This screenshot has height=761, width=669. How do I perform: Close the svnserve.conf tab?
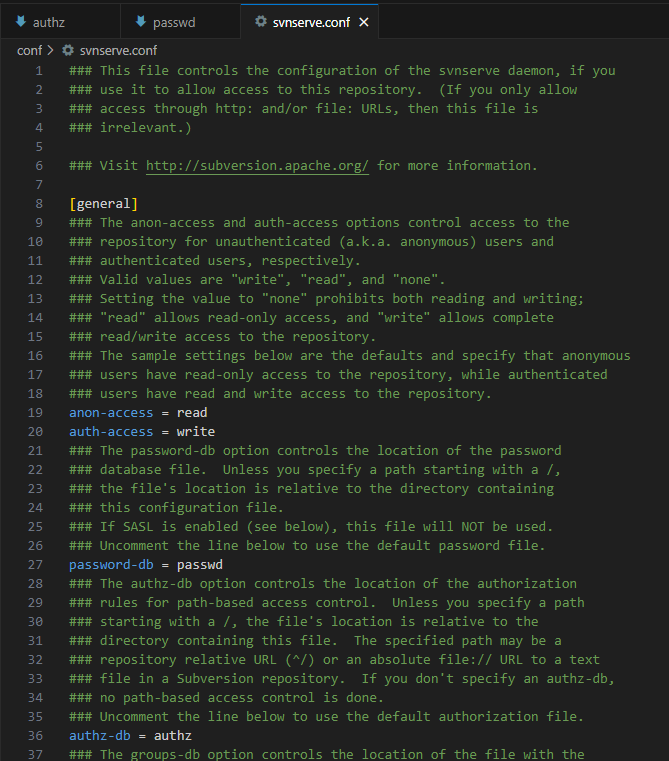(x=364, y=22)
